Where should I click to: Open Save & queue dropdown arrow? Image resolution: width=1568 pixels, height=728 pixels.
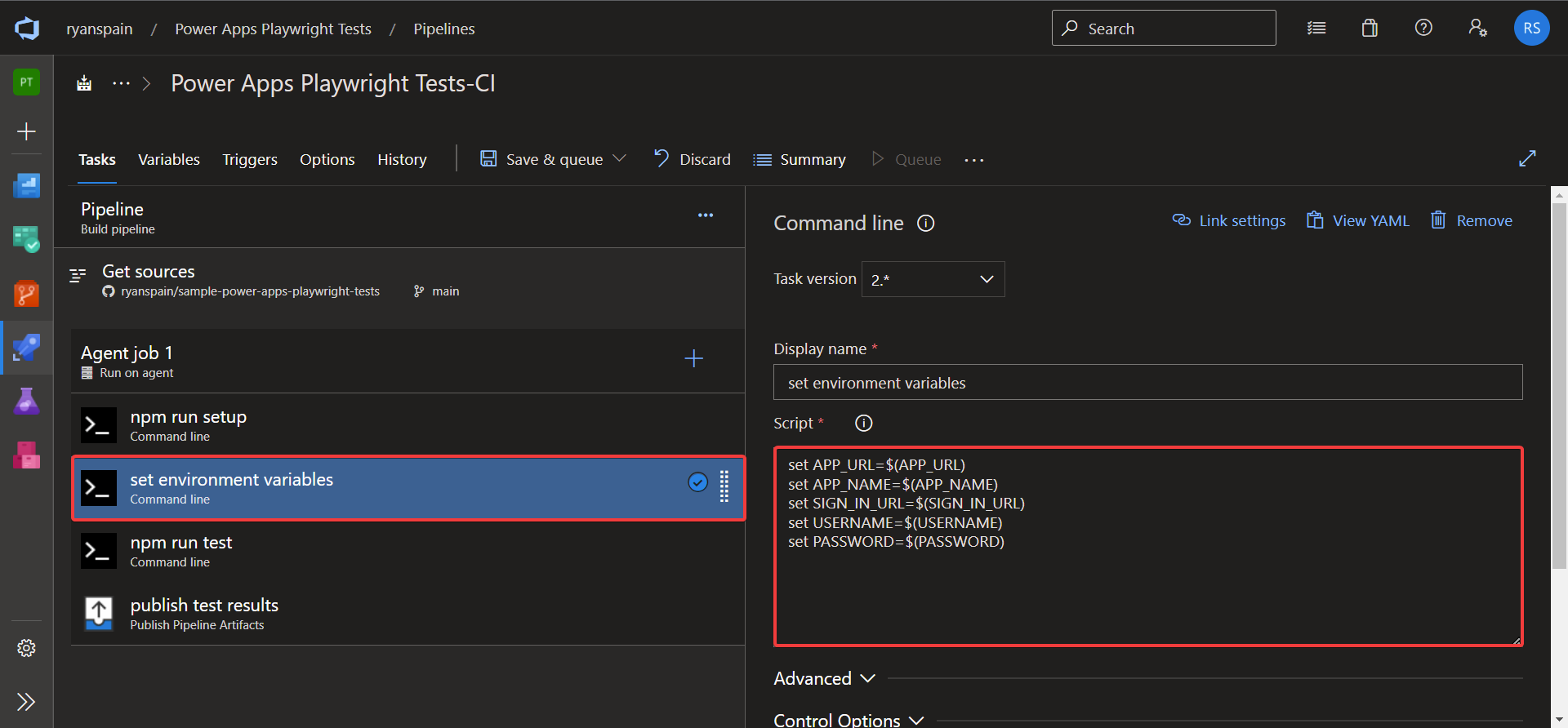[620, 158]
